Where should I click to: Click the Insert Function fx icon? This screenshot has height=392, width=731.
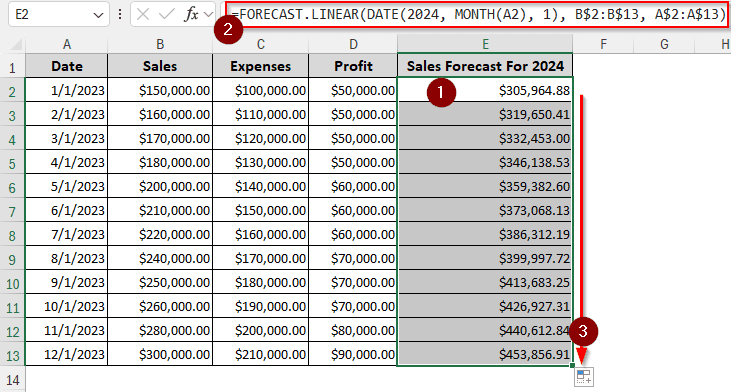191,14
